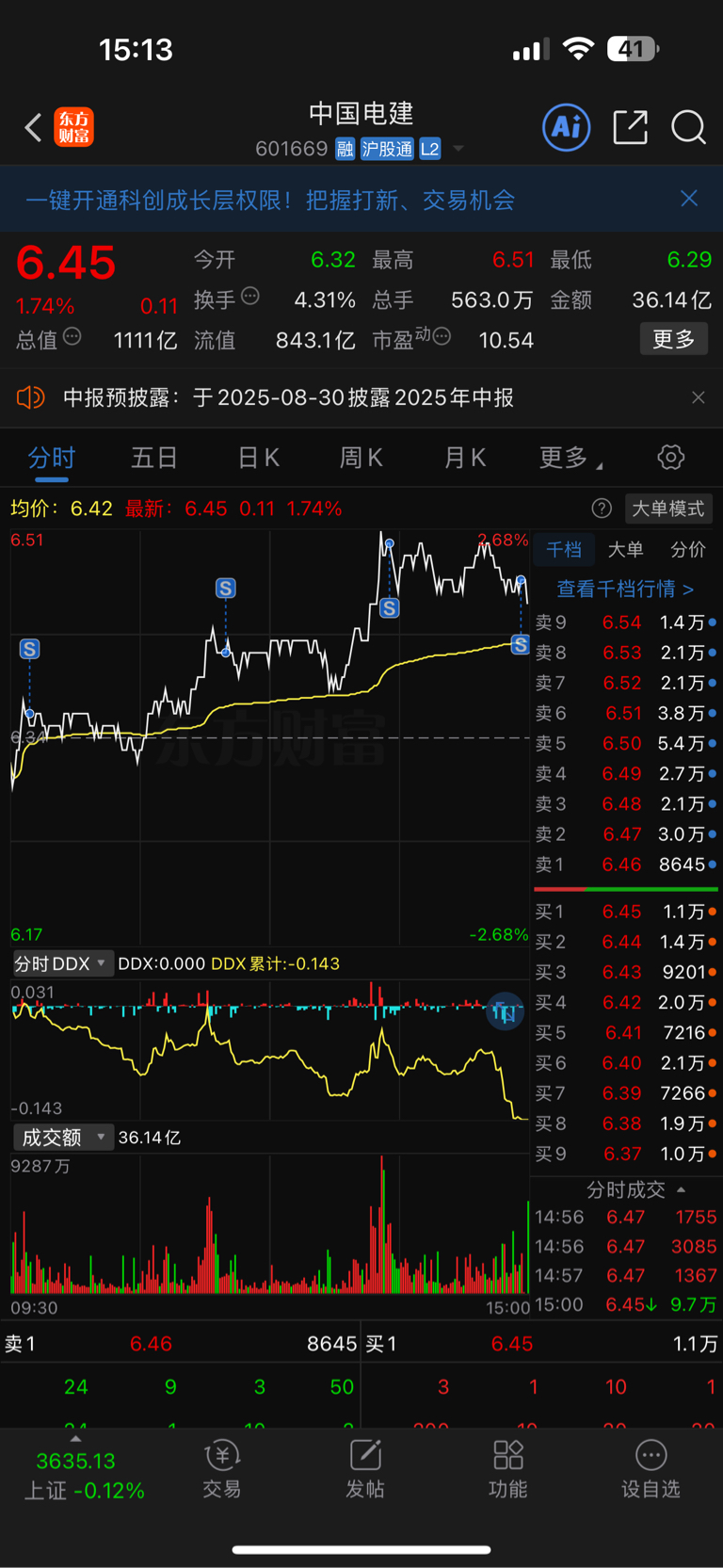The width and height of the screenshot is (723, 1568).
Task: Select the 大单 tab
Action: [626, 550]
